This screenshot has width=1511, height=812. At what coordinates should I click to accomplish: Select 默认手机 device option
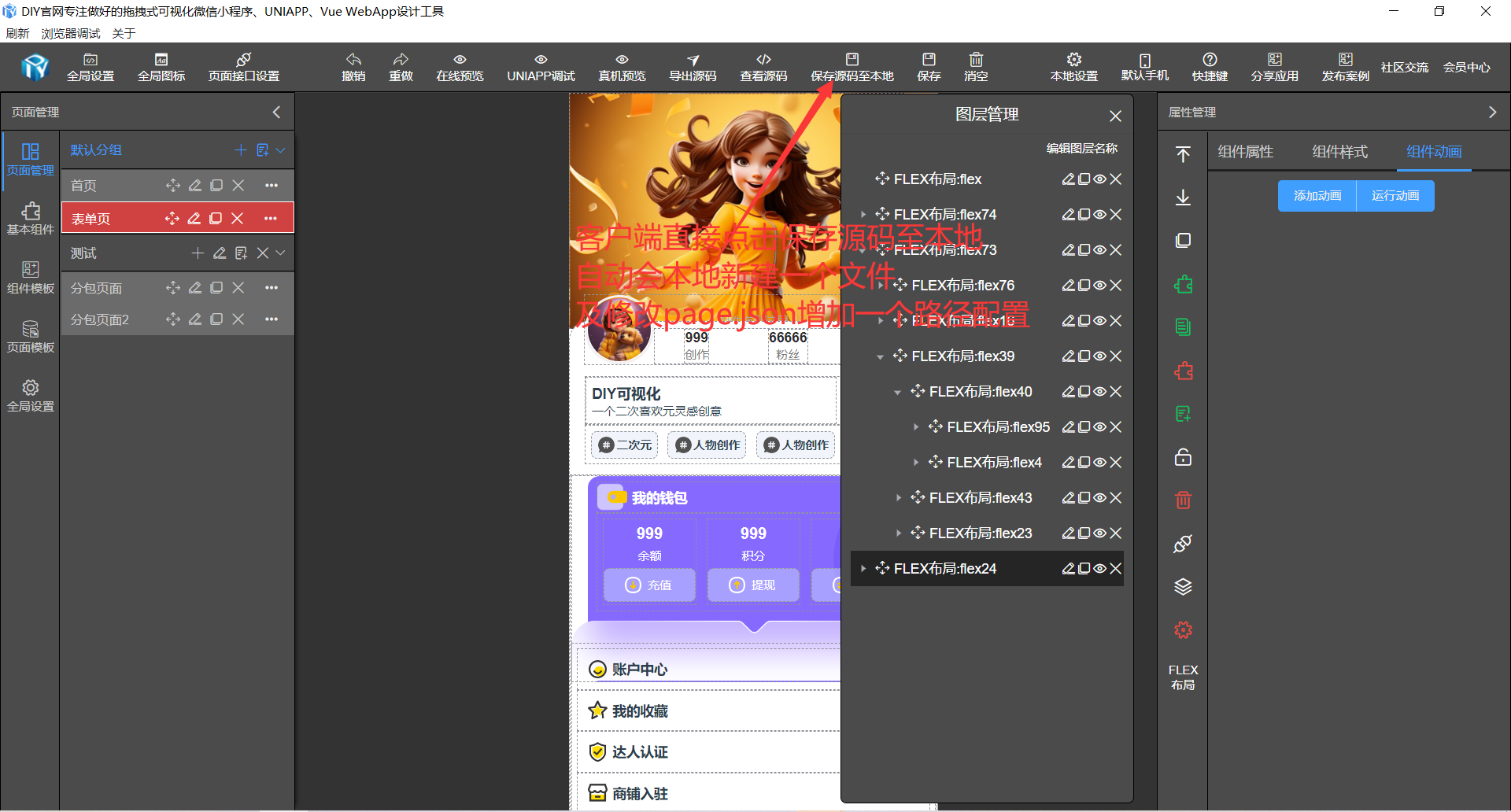(1145, 67)
